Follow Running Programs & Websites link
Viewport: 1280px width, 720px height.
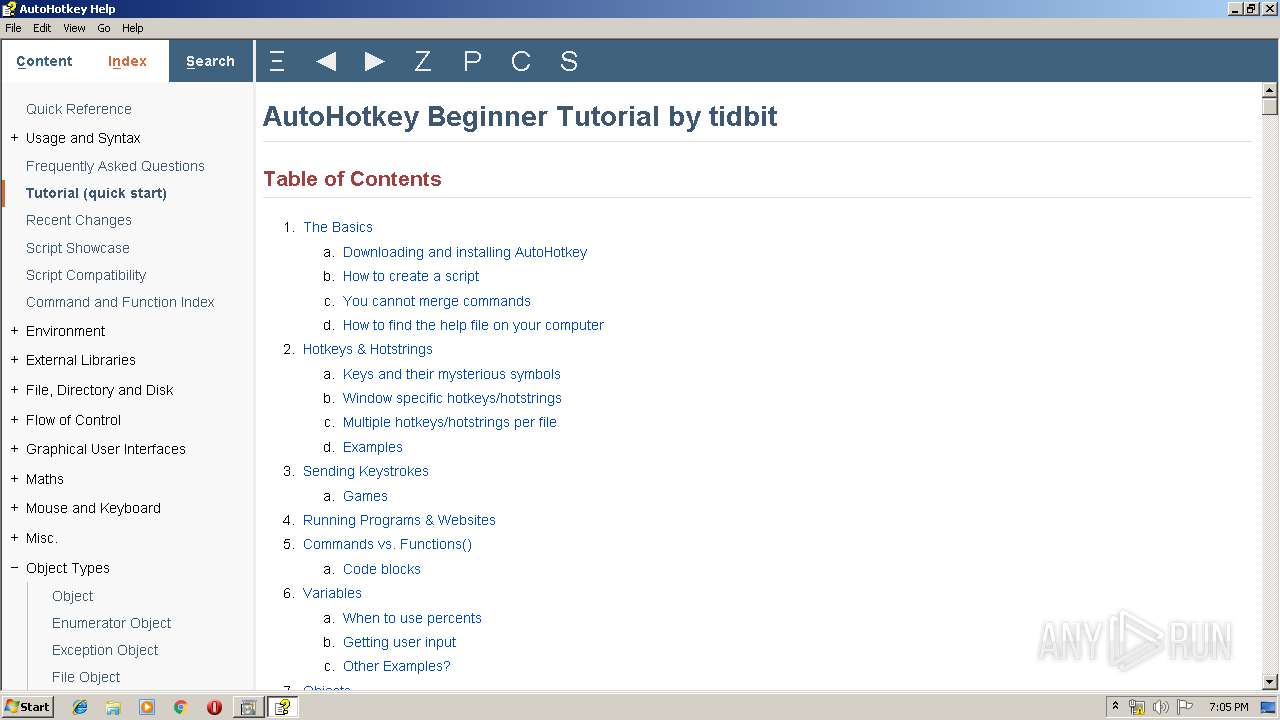coord(399,520)
